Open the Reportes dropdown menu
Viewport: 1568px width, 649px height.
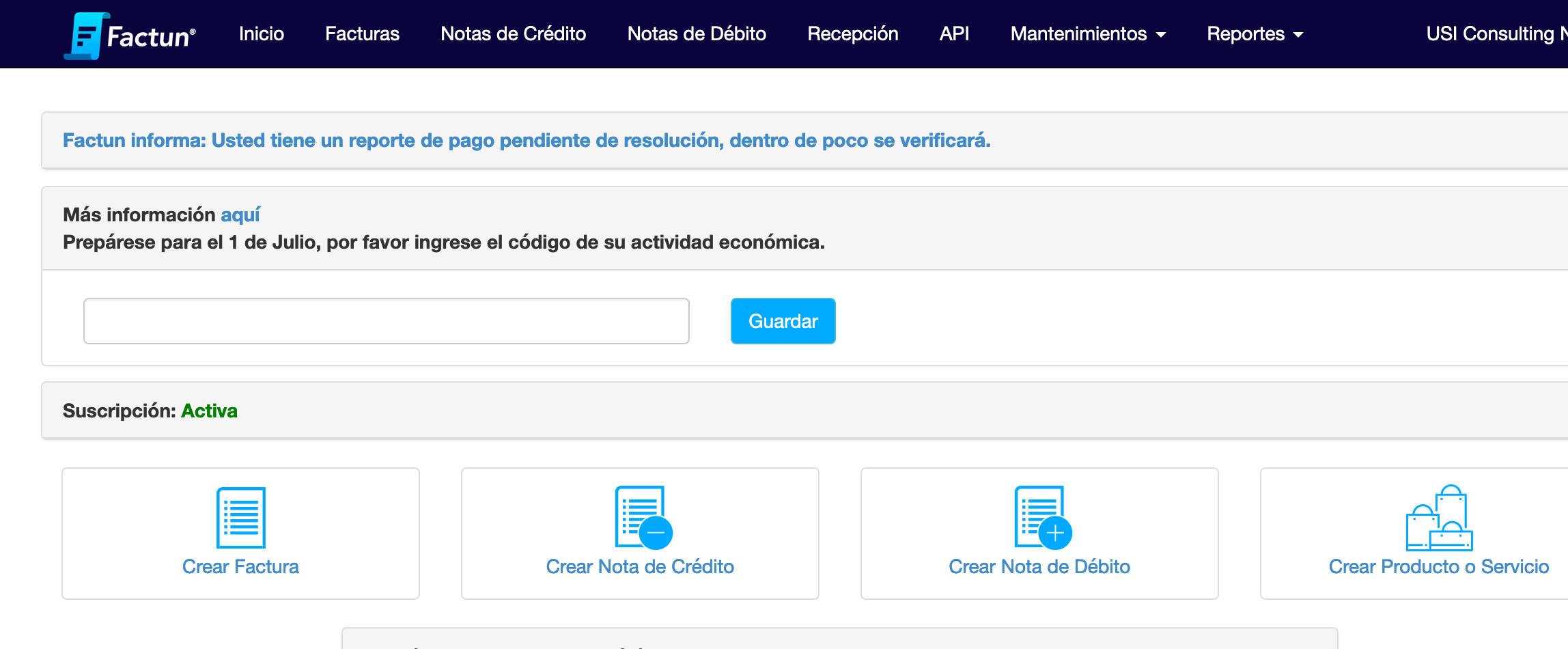click(x=1255, y=33)
